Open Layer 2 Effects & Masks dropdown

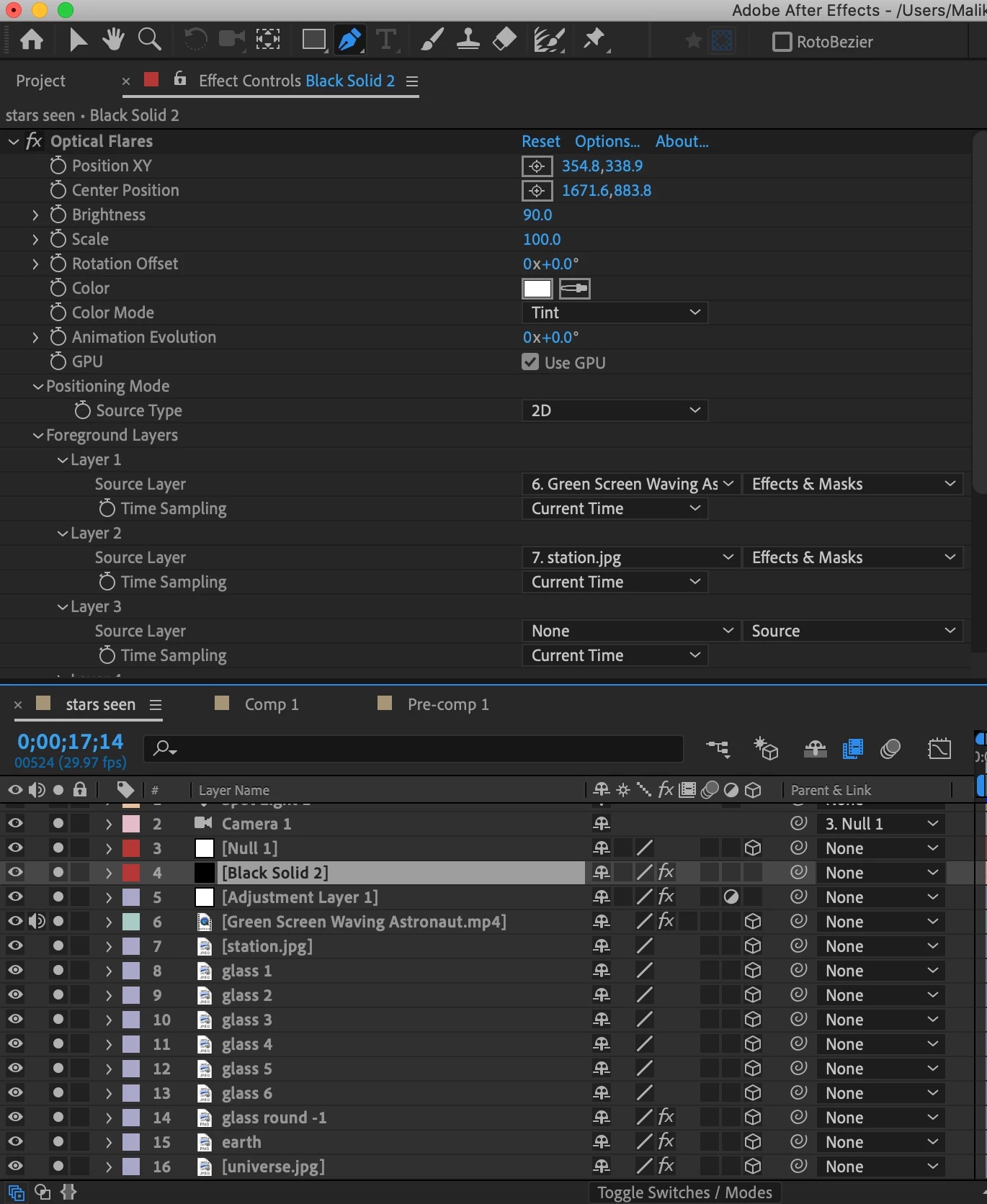tap(853, 557)
